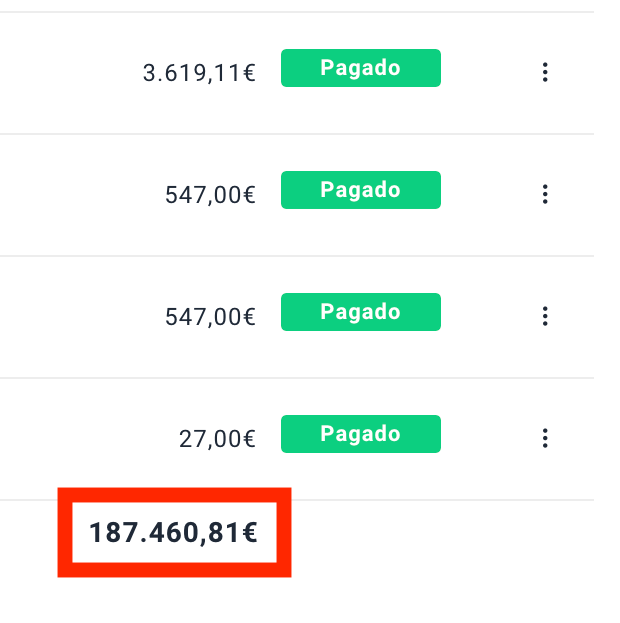Click the Pagado badge next to 27,00€
The image size is (620, 623).
point(360,434)
